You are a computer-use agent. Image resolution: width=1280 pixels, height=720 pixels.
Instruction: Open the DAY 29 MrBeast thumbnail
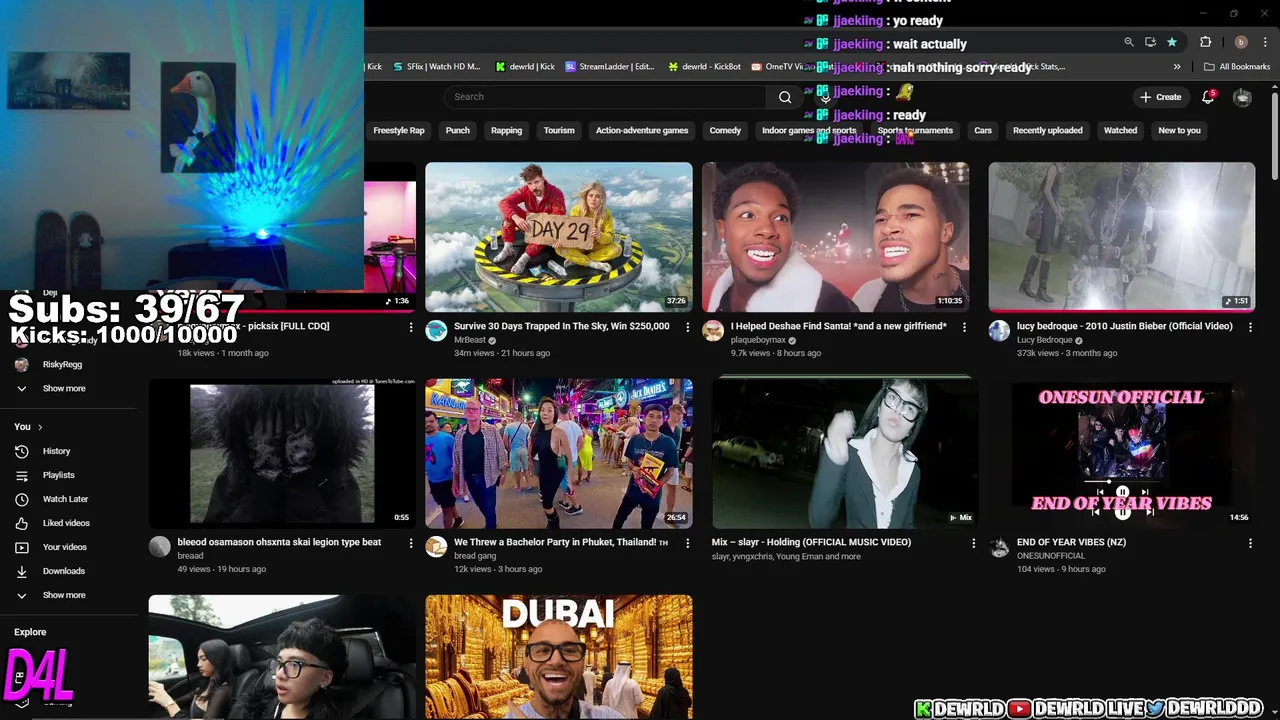pos(558,237)
